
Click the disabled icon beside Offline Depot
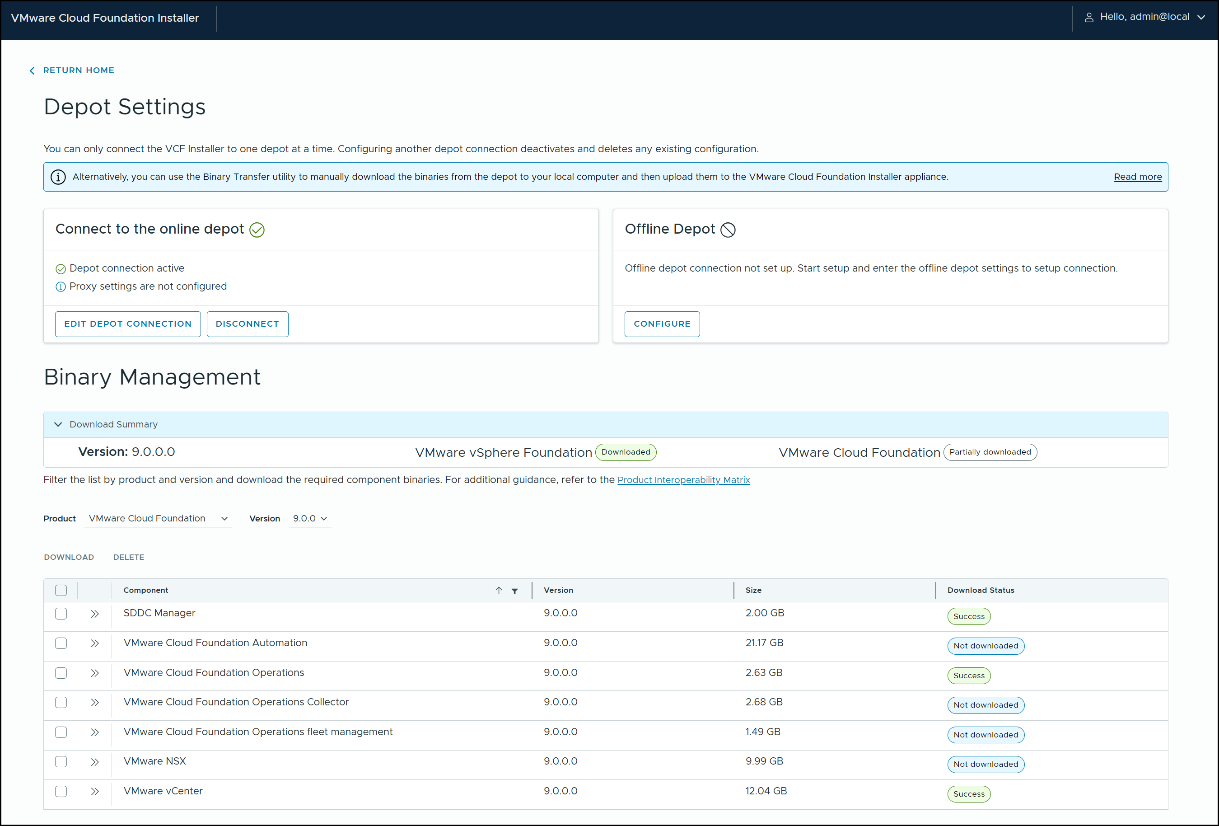(x=728, y=229)
